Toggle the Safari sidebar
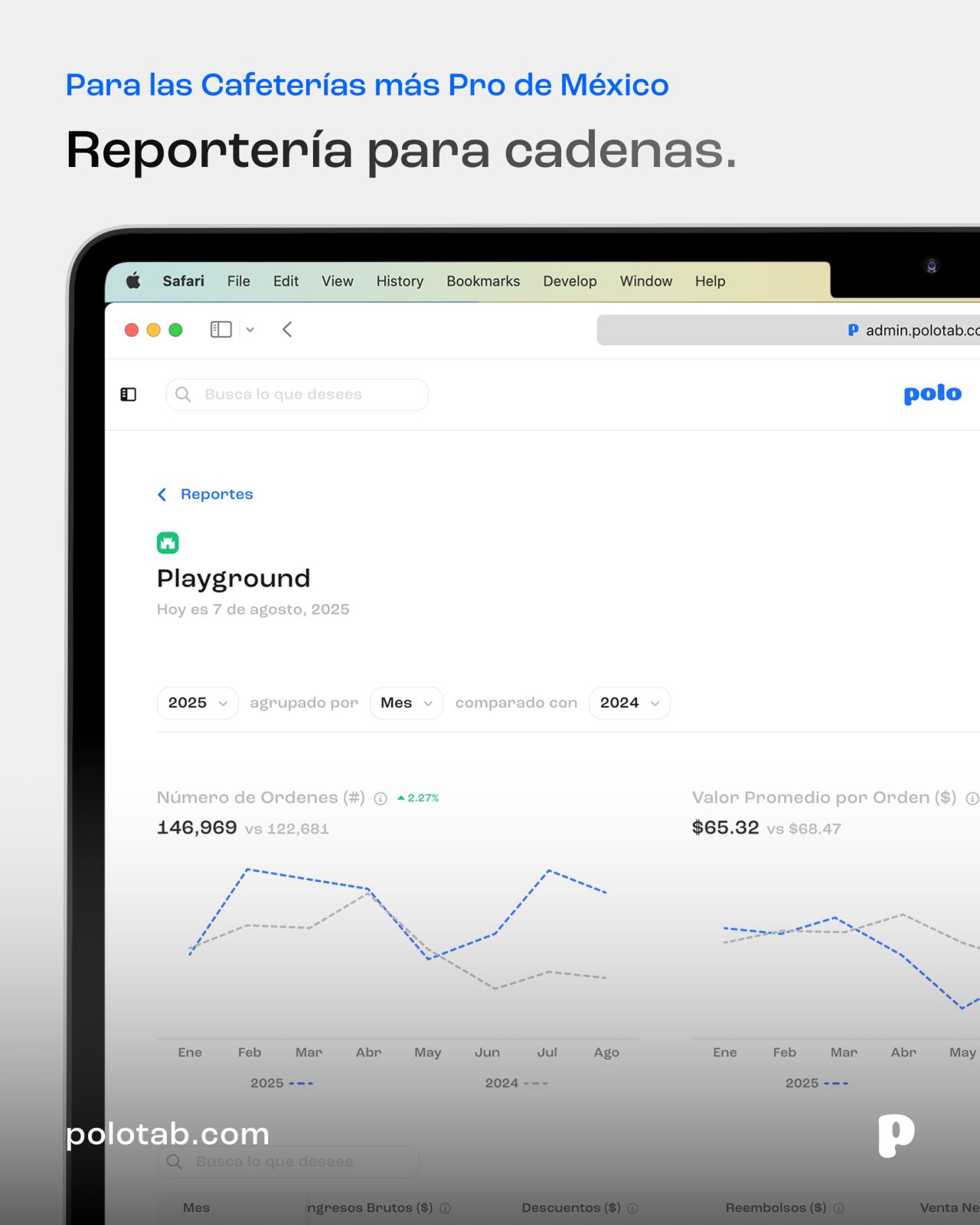 pyautogui.click(x=220, y=329)
